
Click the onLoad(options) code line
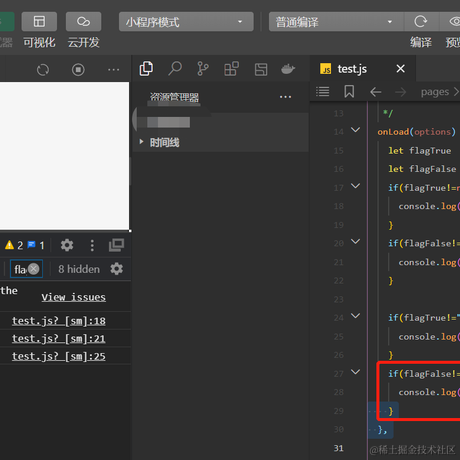(416, 132)
